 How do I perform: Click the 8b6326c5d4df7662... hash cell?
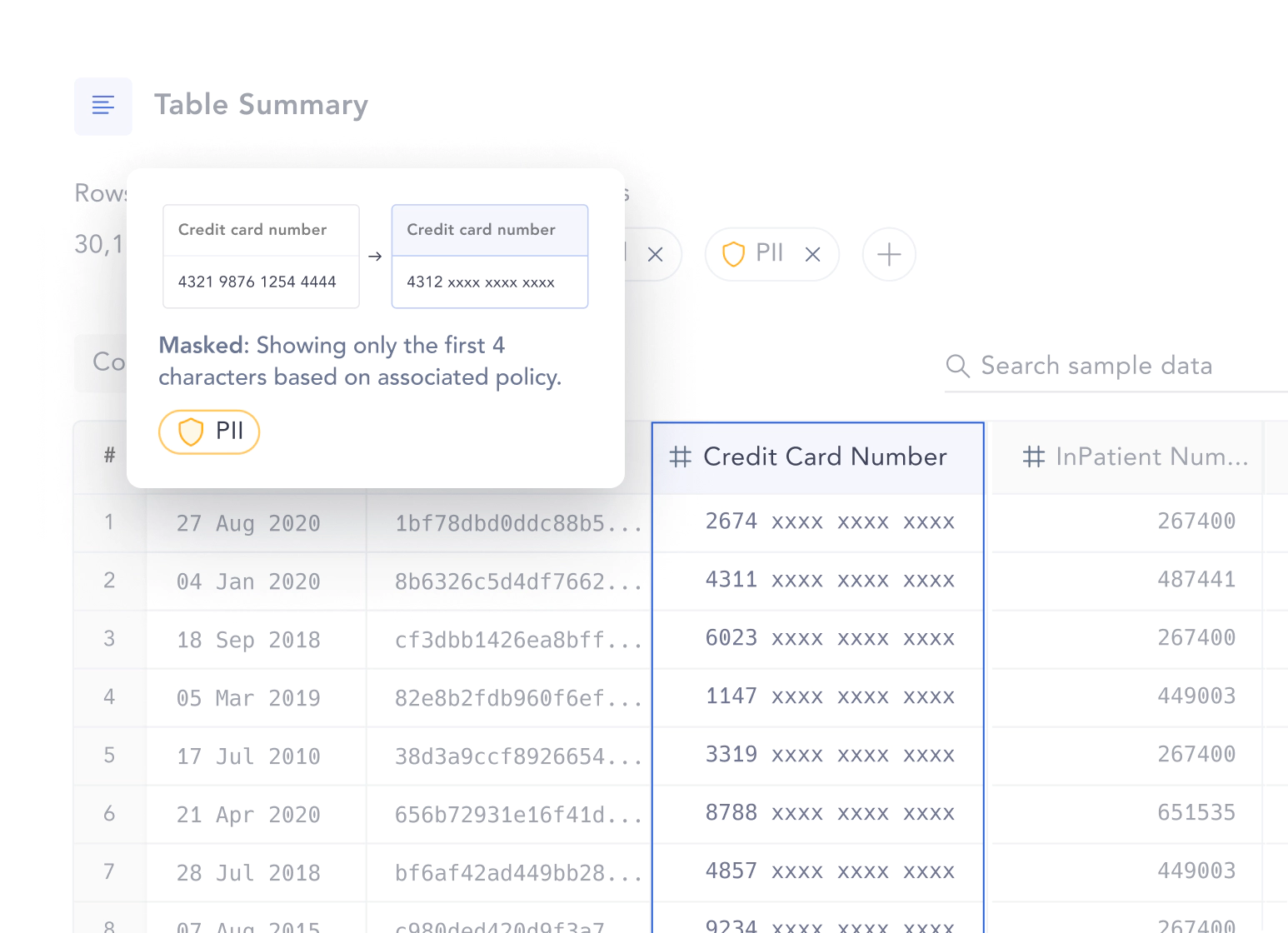pyautogui.click(x=517, y=582)
